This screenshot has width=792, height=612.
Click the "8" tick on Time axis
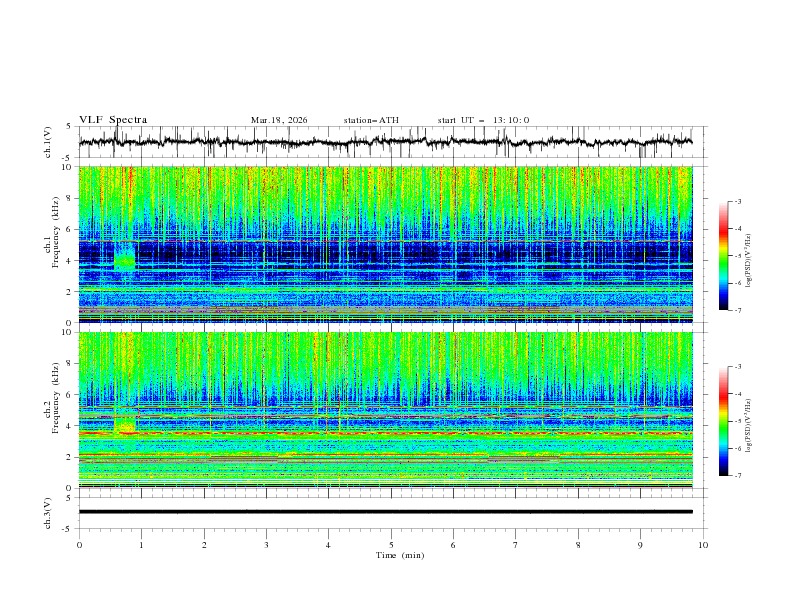[578, 545]
